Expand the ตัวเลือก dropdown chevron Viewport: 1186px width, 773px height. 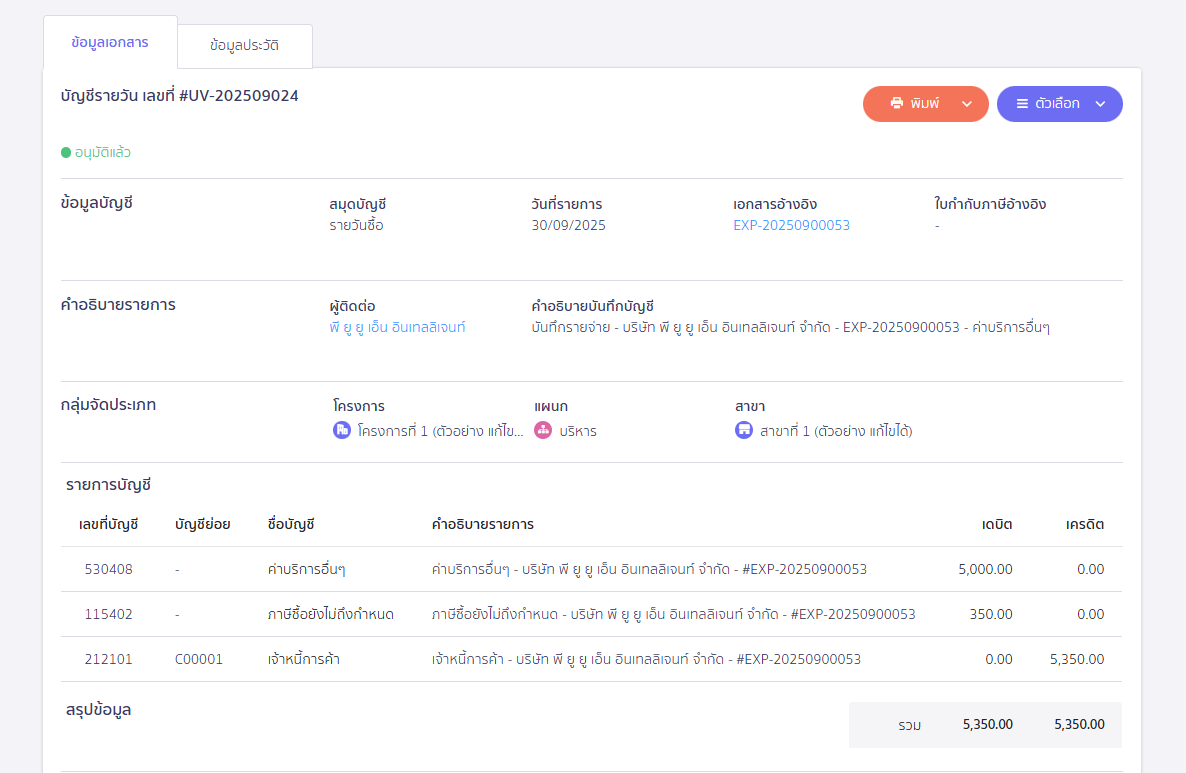coord(1100,104)
